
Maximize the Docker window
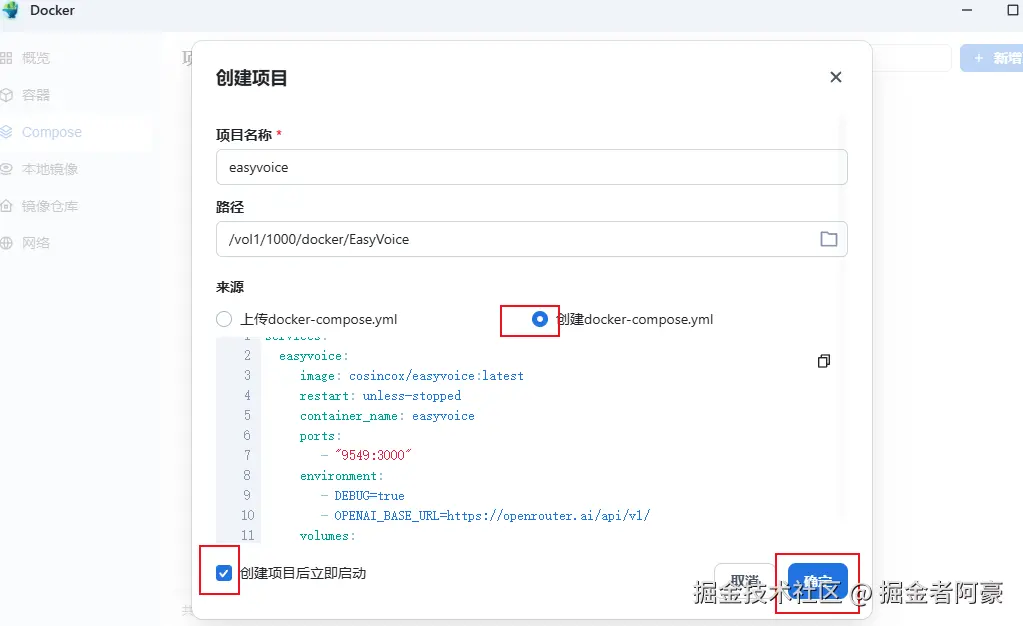pos(1013,10)
